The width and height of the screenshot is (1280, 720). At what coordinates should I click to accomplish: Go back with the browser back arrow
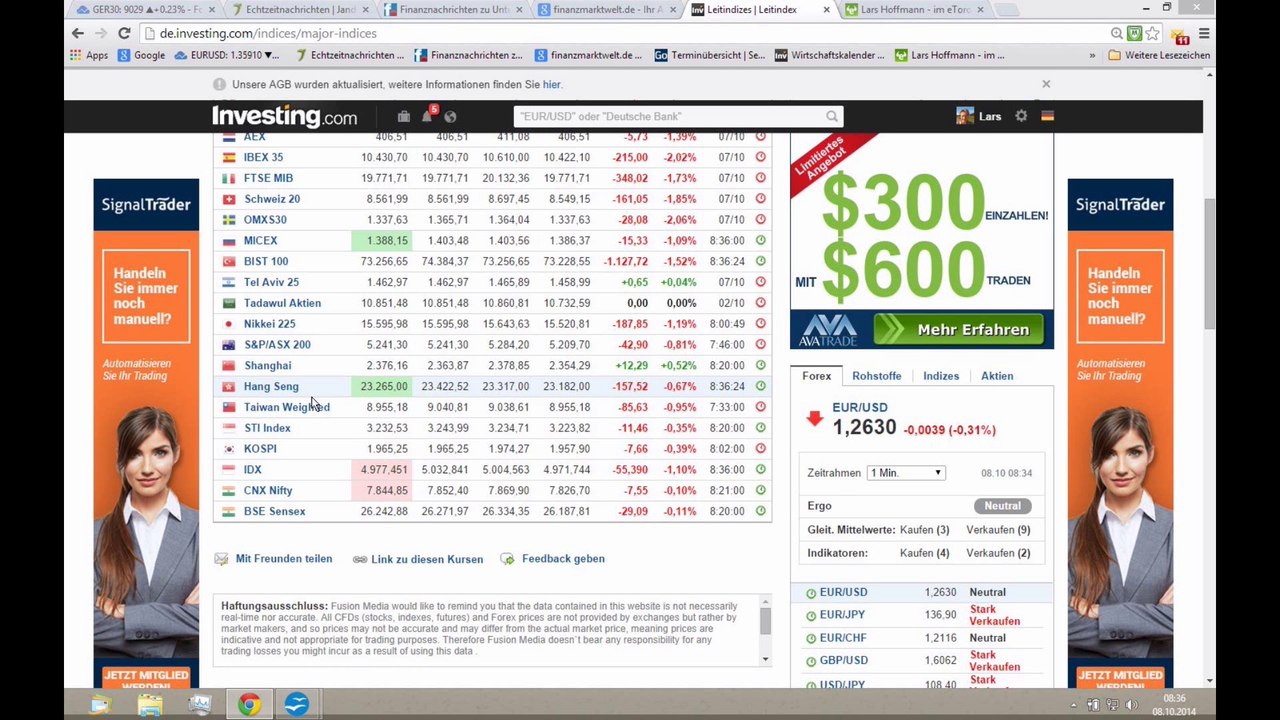pos(78,33)
